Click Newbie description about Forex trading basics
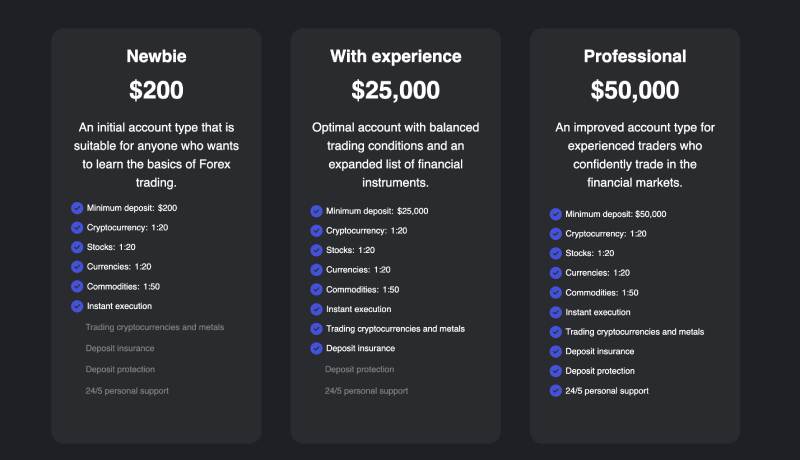This screenshot has width=800, height=460. 156,155
